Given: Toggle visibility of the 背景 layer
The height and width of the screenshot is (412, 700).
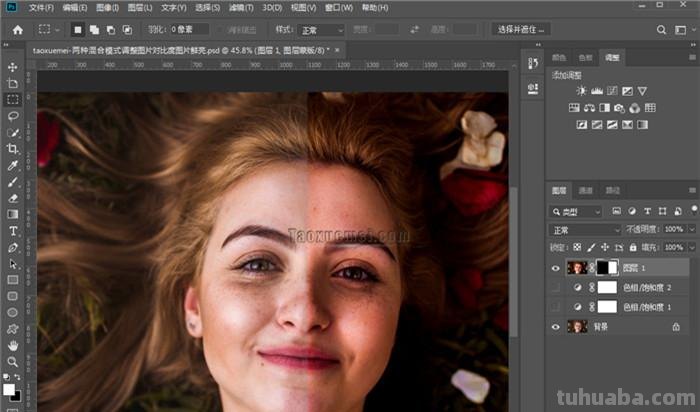Looking at the screenshot, I should click(556, 326).
